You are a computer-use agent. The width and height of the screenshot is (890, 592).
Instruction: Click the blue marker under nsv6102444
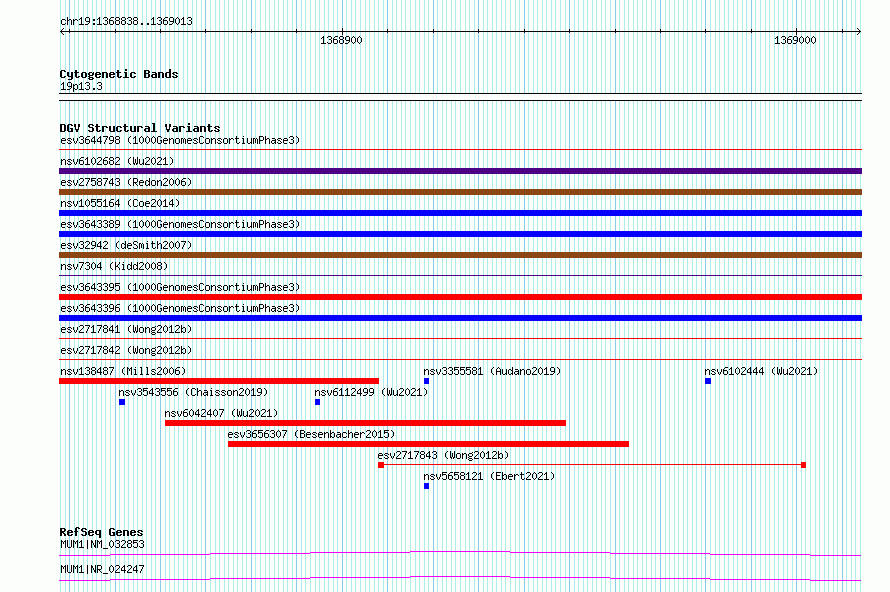click(x=708, y=381)
